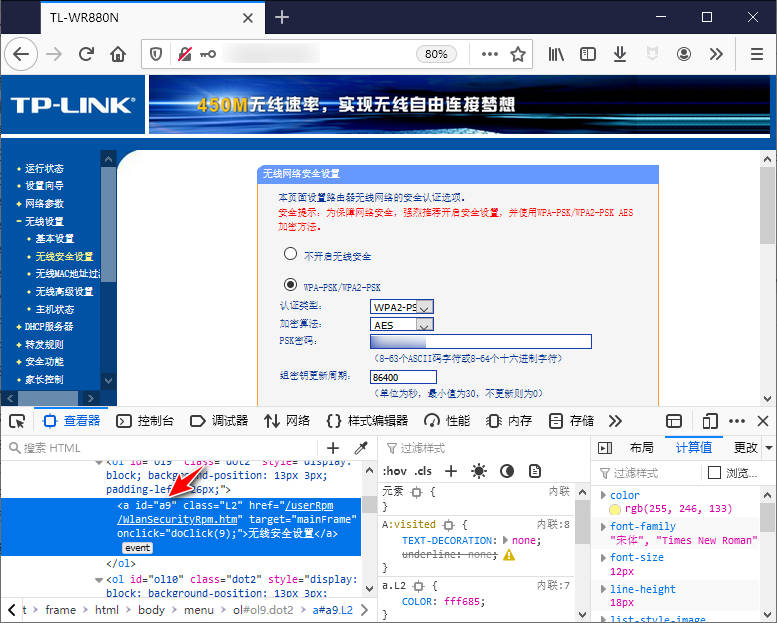This screenshot has width=777, height=623.
Task: Open 运行状态 in router menu
Action: (44, 169)
